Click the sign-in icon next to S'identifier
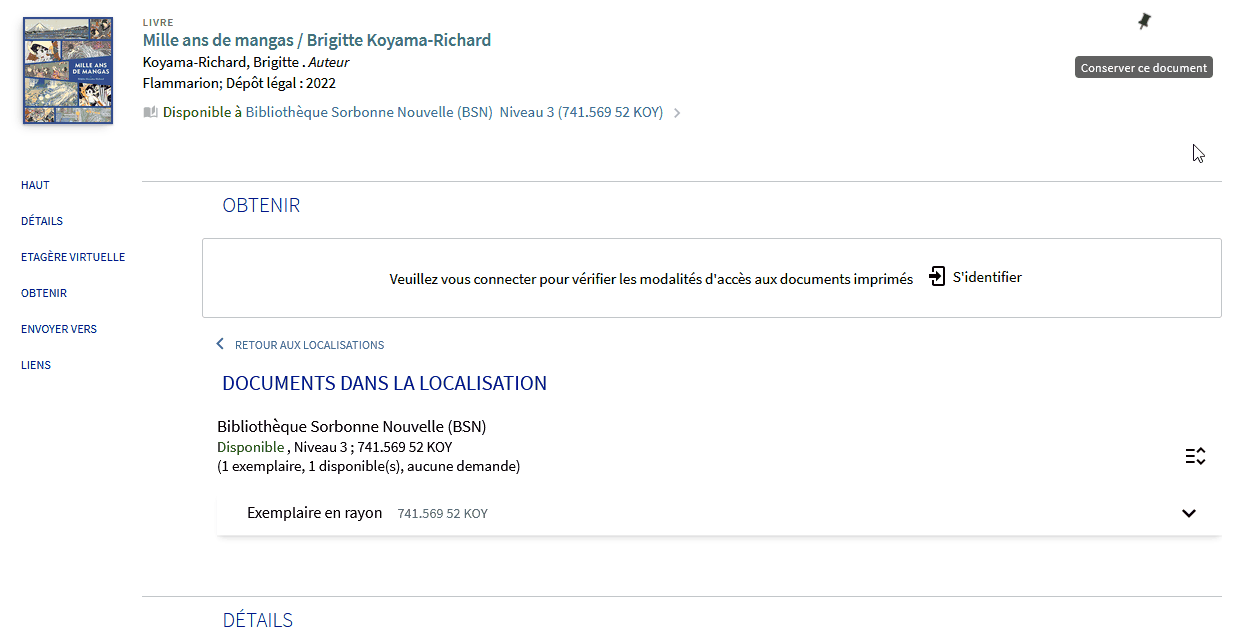 (x=936, y=276)
